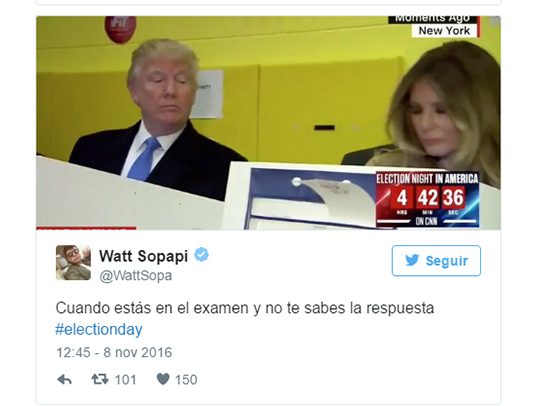This screenshot has height=406, width=540.
Task: Click the reply arrow icon
Action: (64, 379)
